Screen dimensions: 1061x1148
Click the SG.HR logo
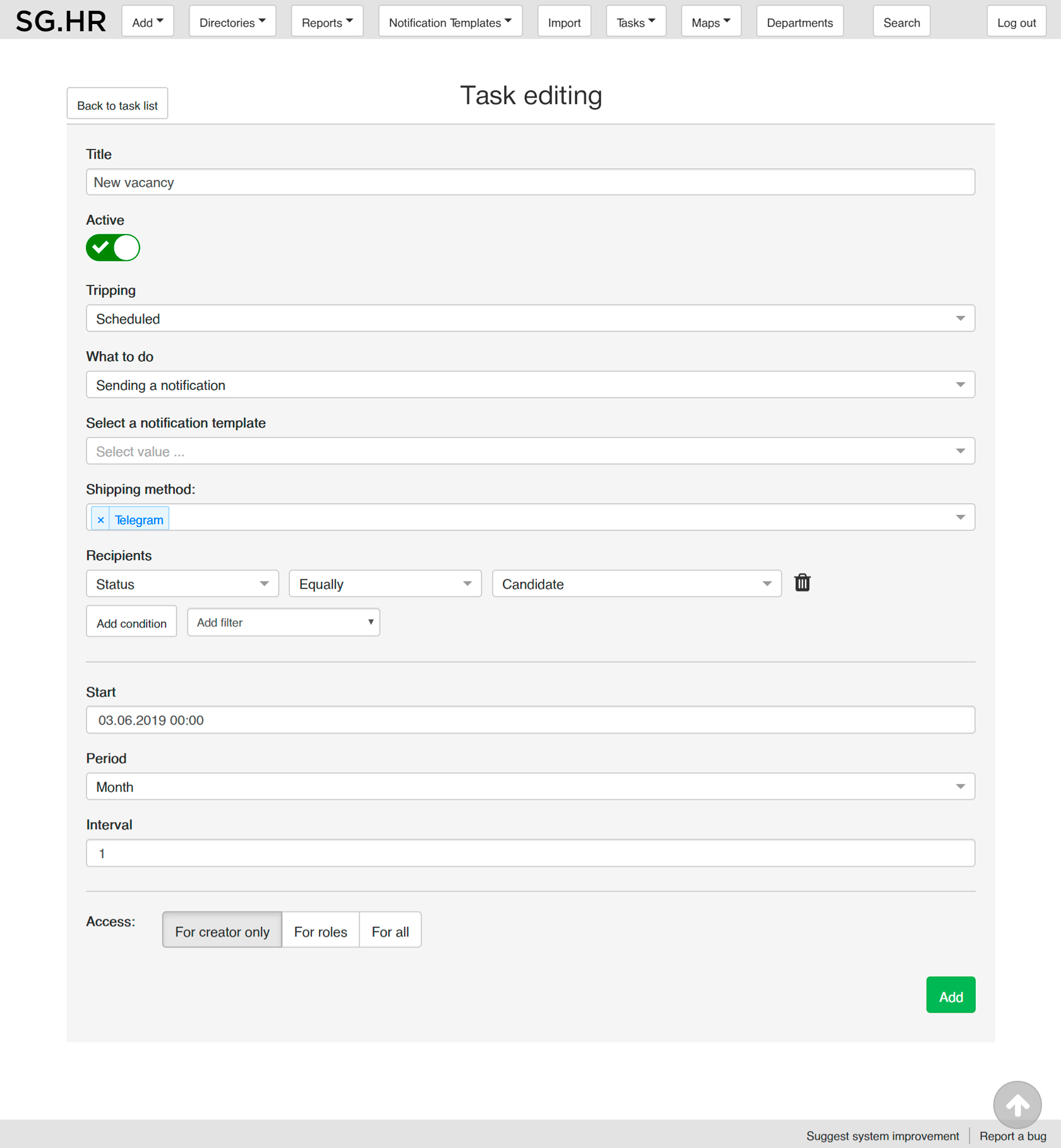click(61, 21)
